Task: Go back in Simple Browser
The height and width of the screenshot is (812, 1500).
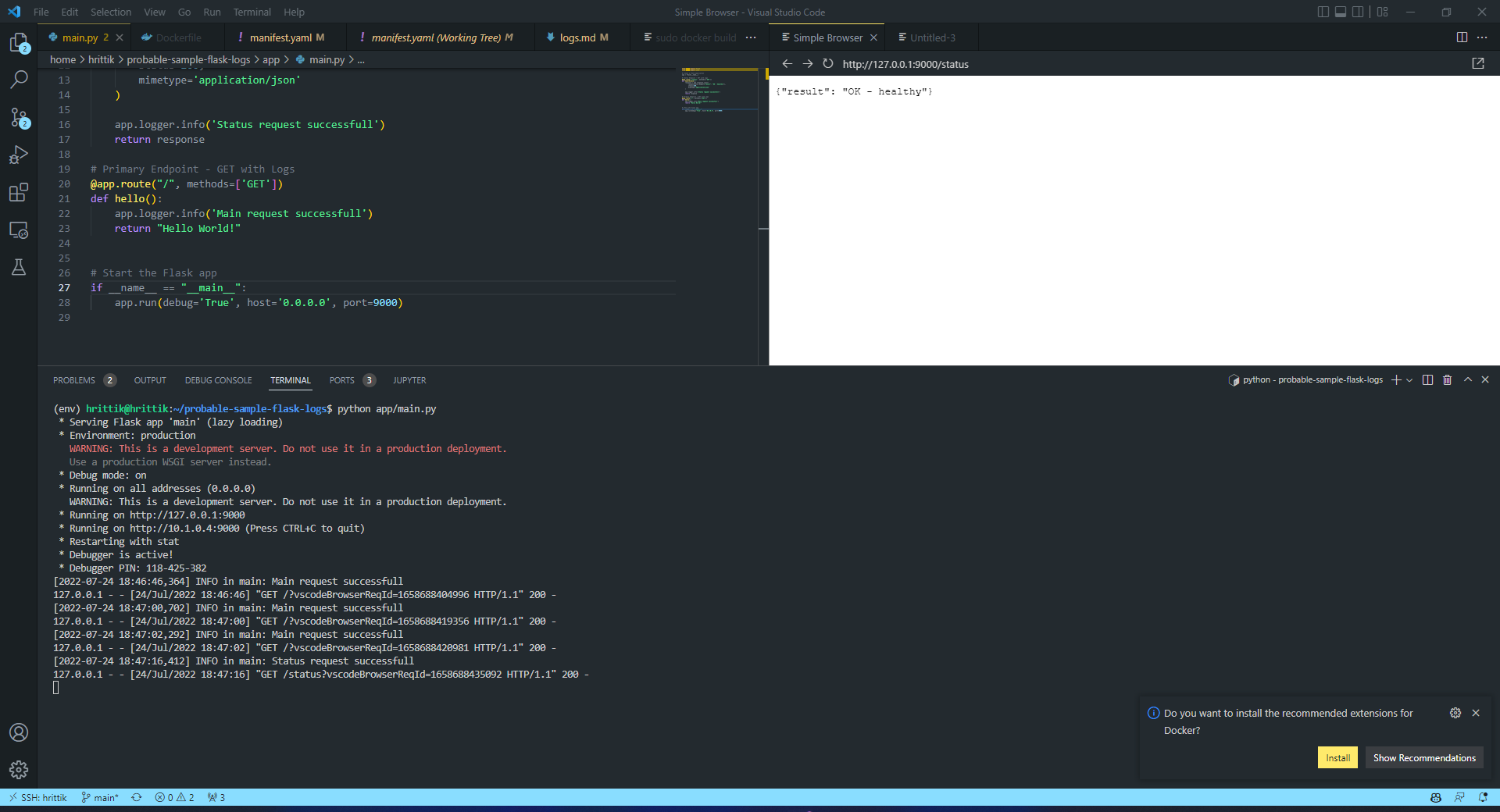Action: pos(787,64)
